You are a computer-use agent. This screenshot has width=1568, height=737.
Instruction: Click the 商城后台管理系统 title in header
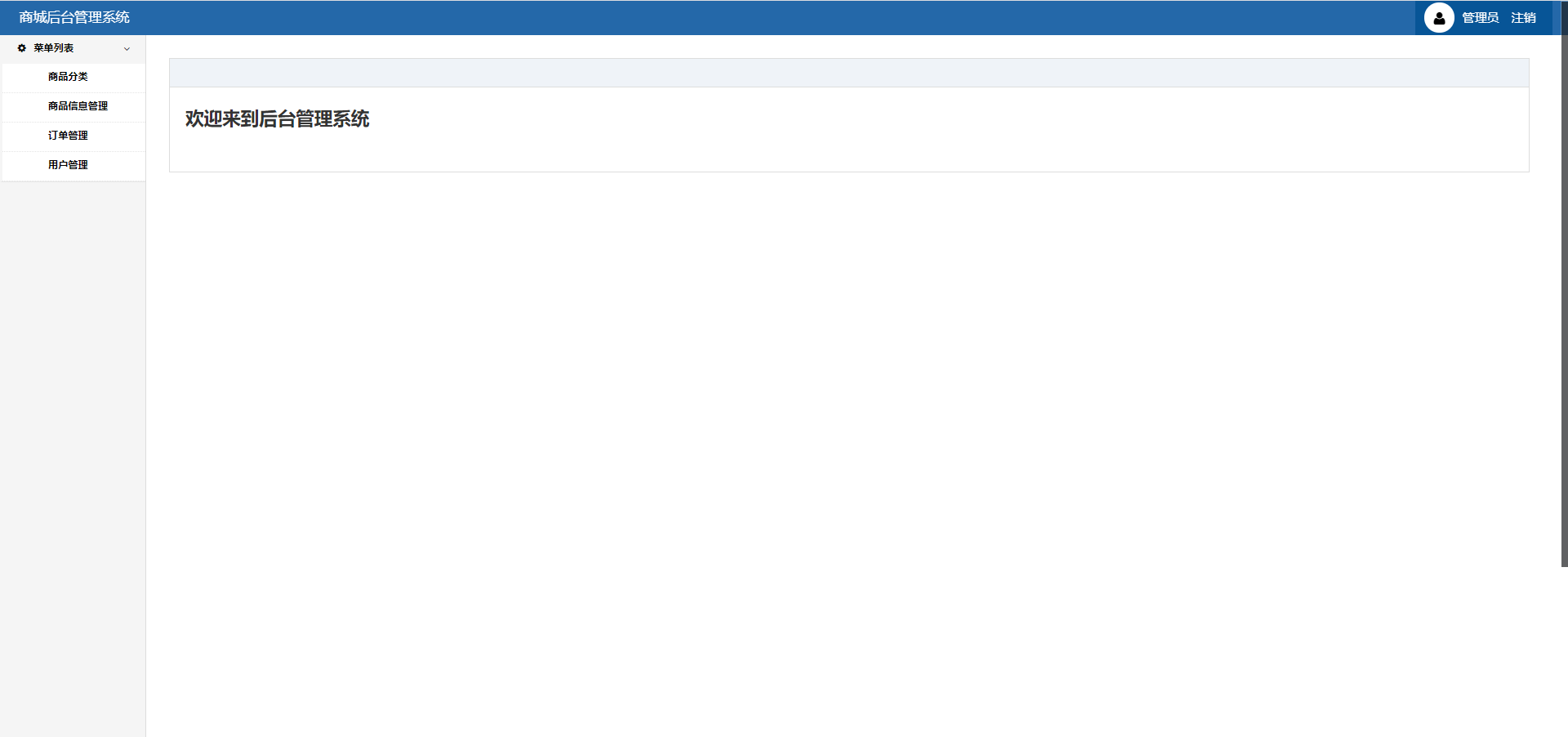pyautogui.click(x=74, y=17)
